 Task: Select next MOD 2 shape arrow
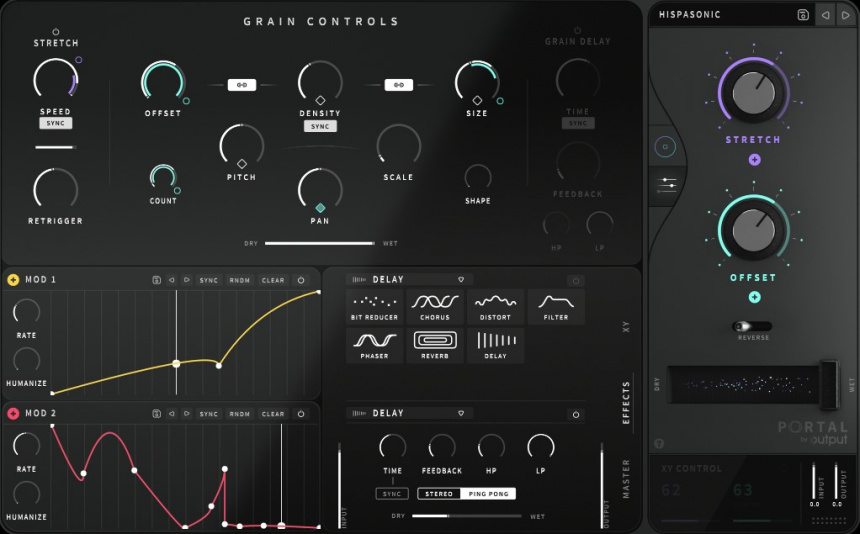(x=186, y=414)
